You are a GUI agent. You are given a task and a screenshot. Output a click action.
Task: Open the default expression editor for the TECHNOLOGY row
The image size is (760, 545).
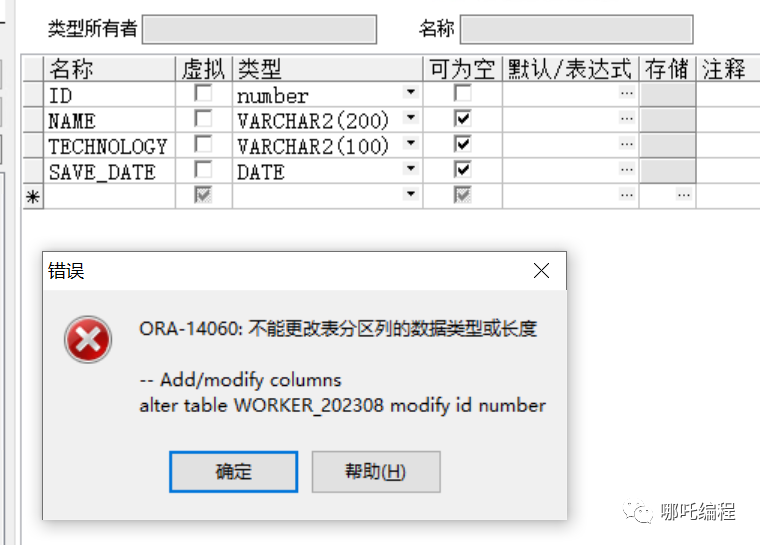[x=627, y=144]
